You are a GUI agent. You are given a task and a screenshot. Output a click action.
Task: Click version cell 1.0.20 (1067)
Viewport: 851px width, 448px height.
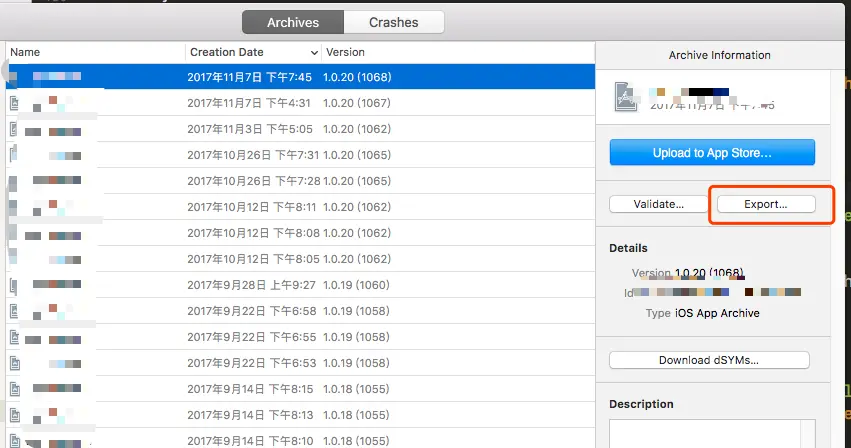(x=357, y=103)
